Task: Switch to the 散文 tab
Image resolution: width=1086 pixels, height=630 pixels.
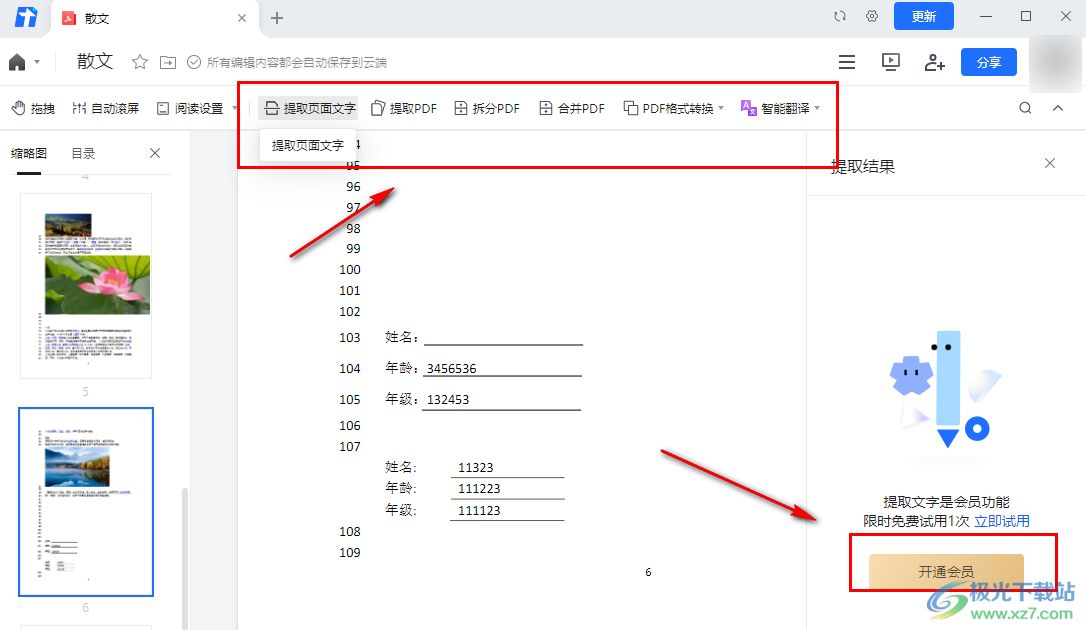Action: tap(154, 19)
